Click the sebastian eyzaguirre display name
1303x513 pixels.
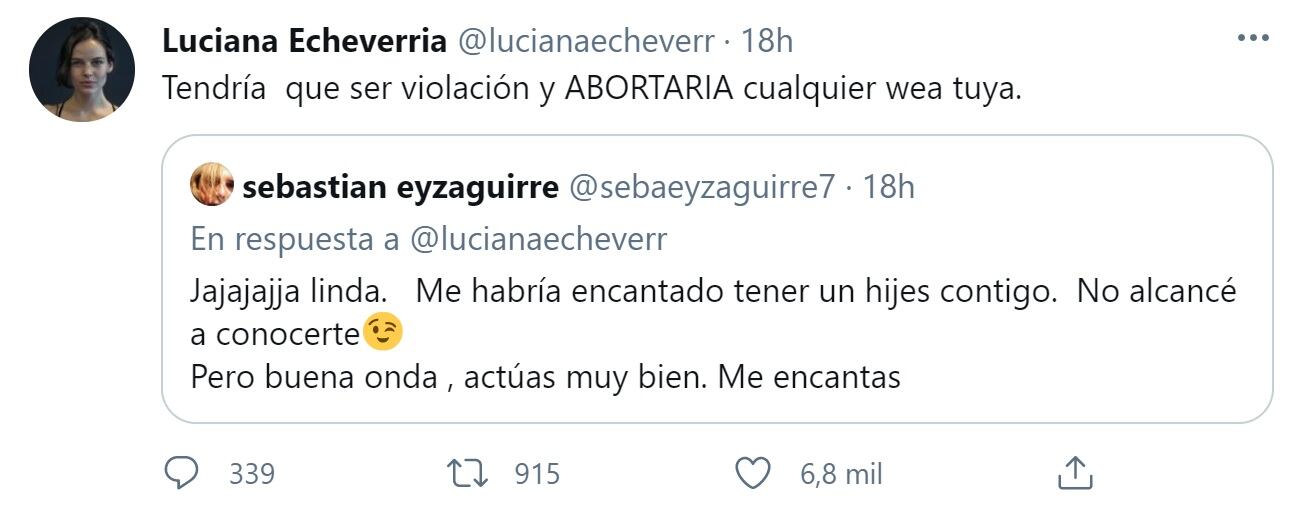[x=400, y=186]
